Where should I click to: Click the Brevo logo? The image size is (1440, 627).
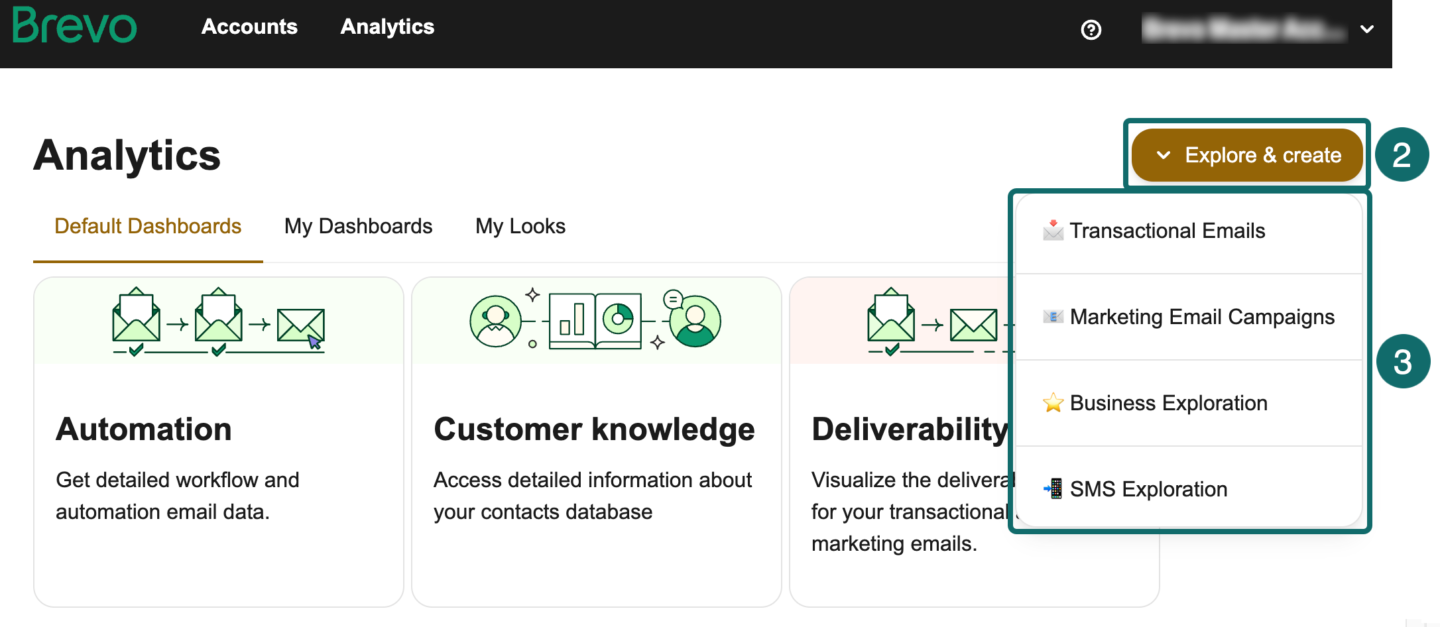click(75, 27)
